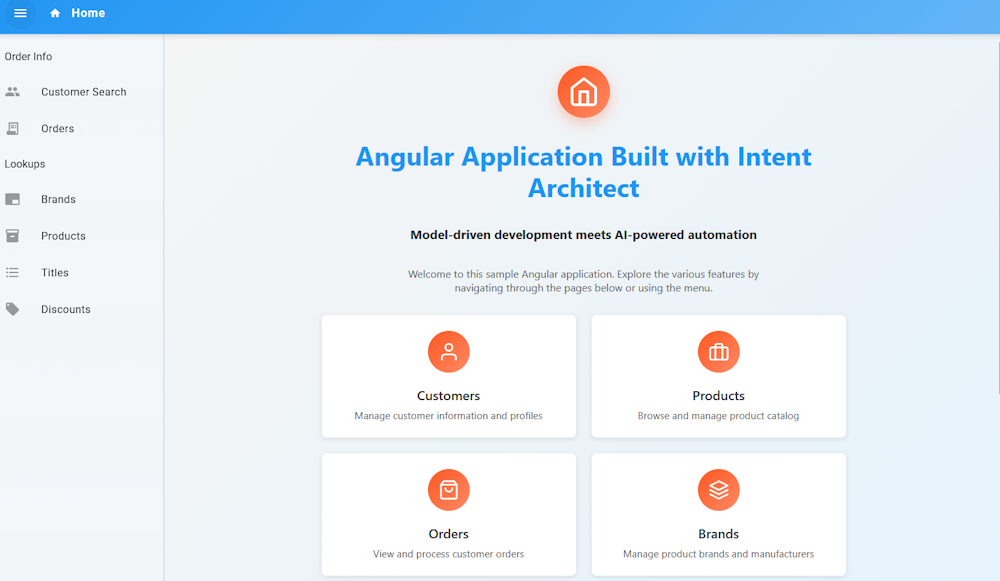This screenshot has width=1000, height=581.
Task: Click the Titles list icon in the sidebar
Action: click(13, 272)
